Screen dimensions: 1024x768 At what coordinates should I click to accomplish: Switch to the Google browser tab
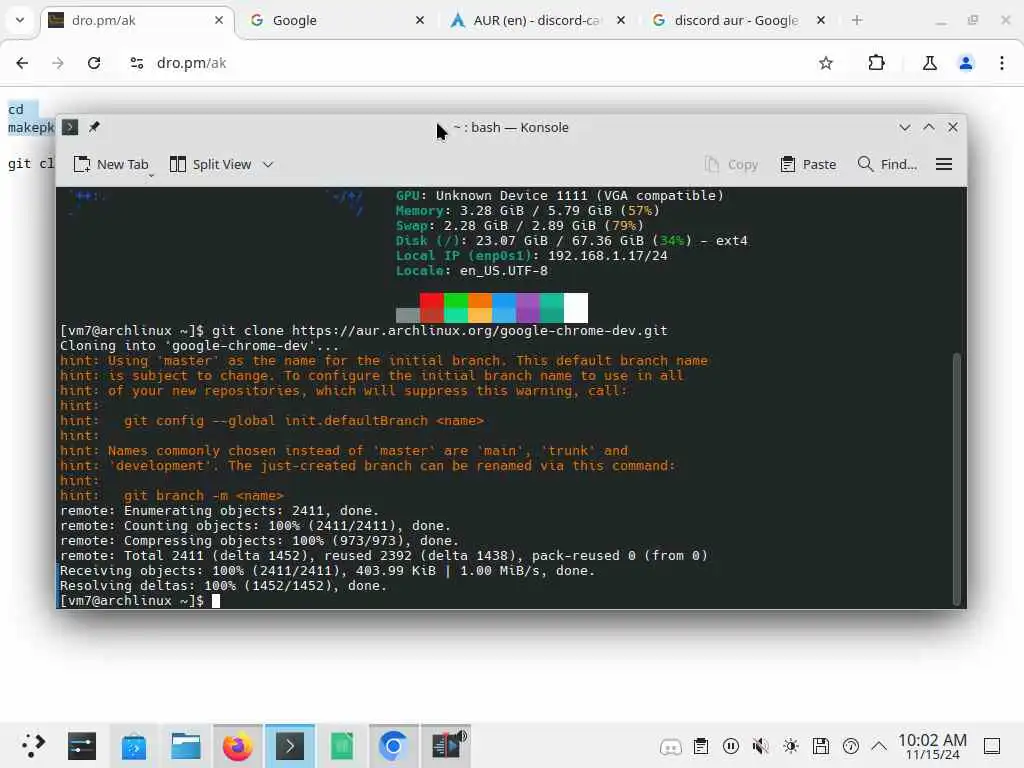(x=338, y=20)
